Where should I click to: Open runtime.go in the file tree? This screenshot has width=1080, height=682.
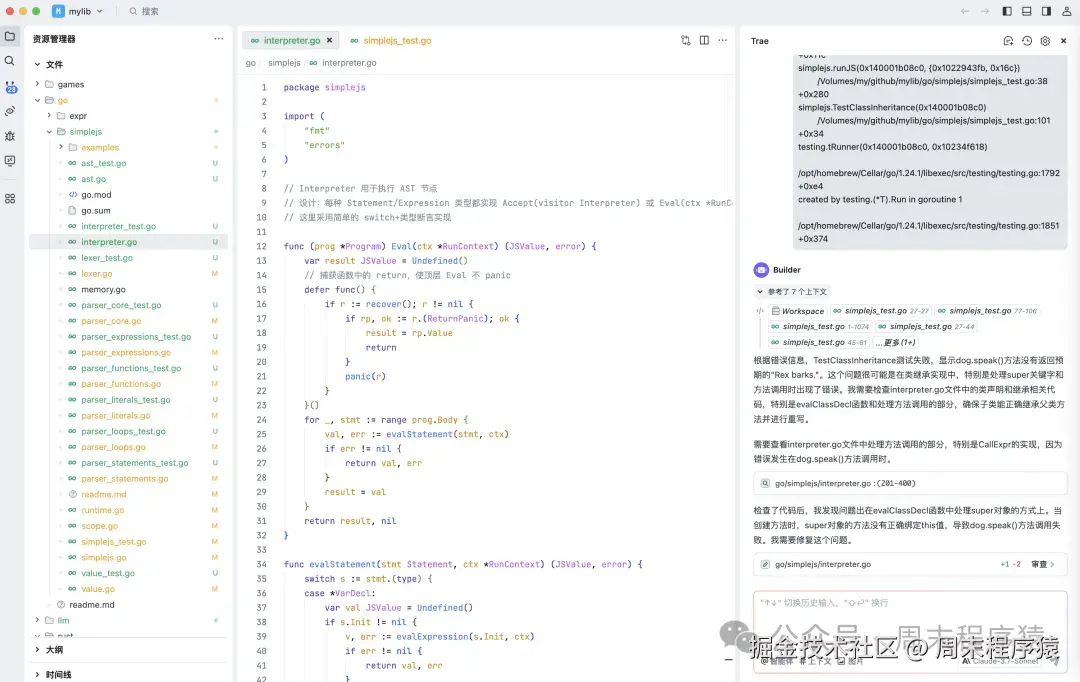coord(103,510)
